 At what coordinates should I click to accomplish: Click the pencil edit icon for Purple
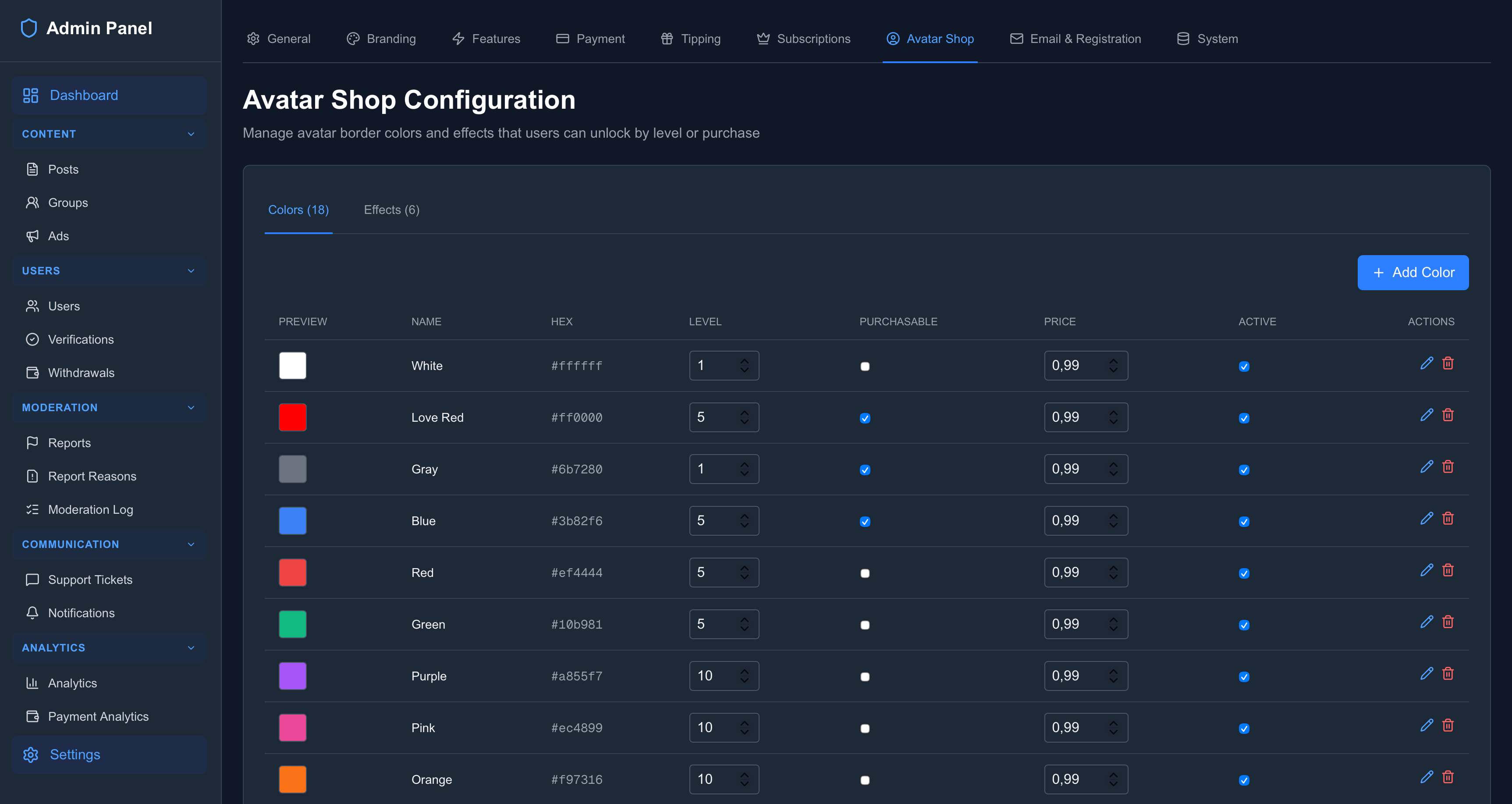pos(1426,674)
